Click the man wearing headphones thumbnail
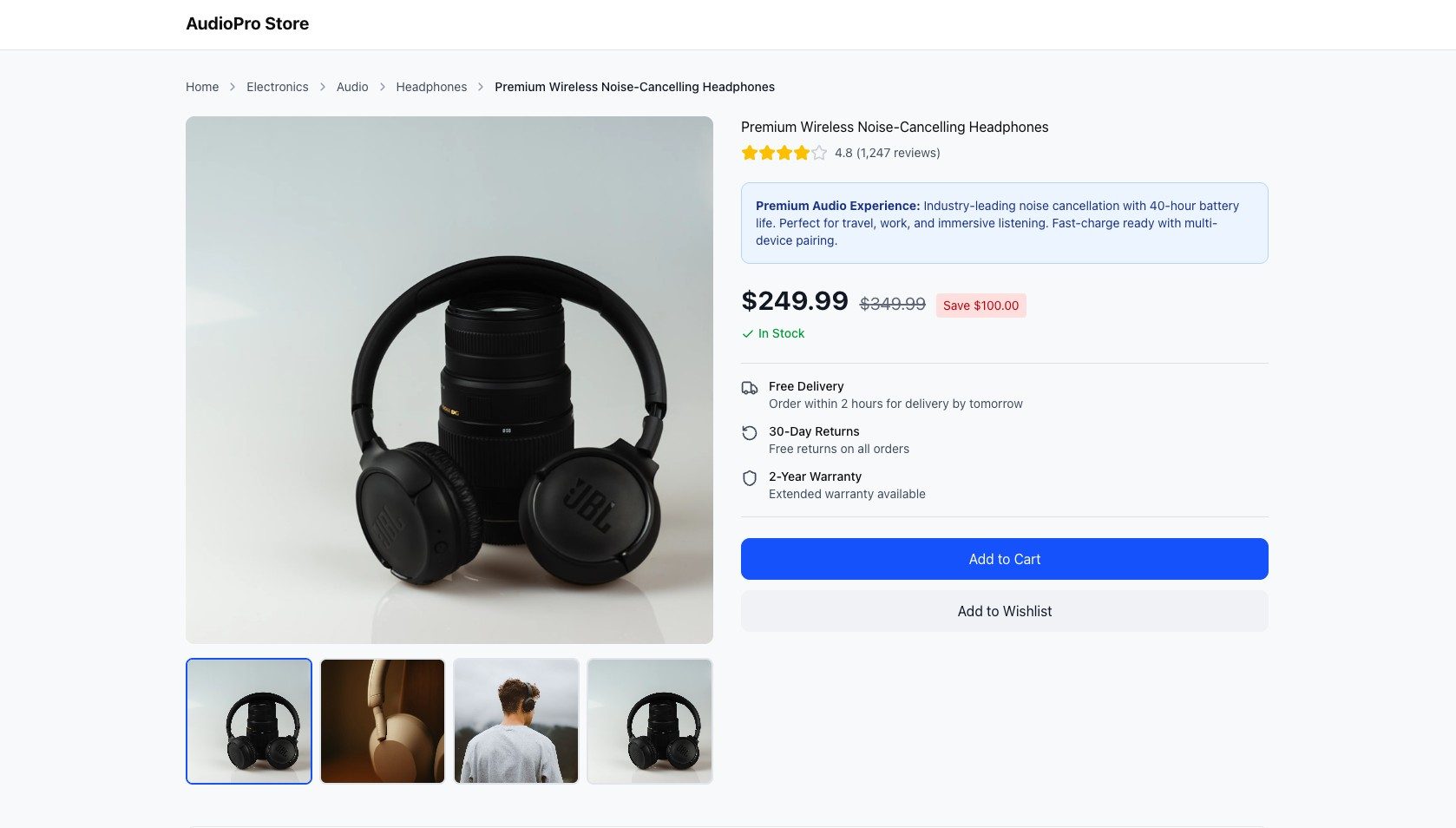This screenshot has height=828, width=1456. click(x=515, y=720)
